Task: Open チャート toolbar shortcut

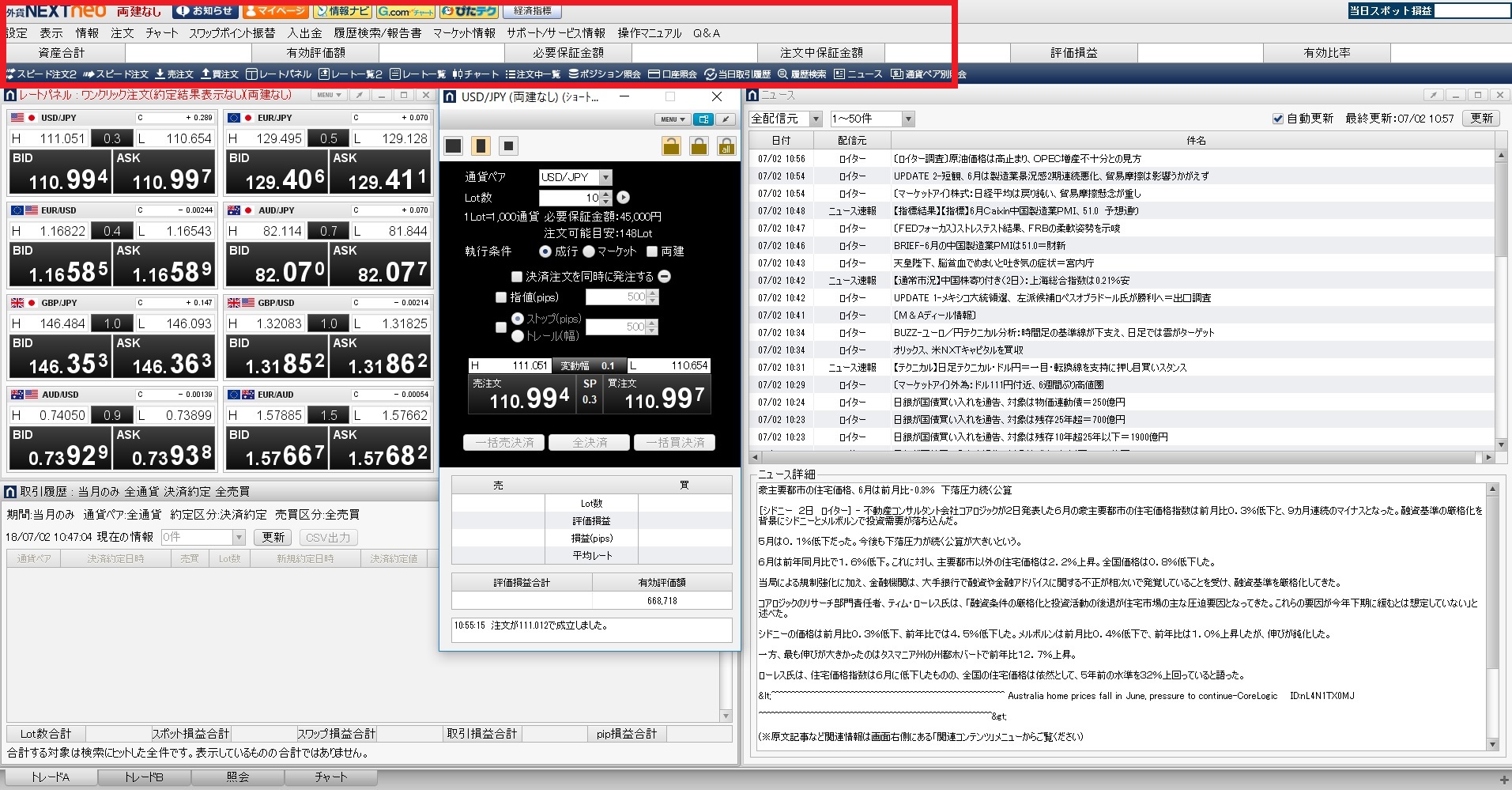Action: pos(476,74)
